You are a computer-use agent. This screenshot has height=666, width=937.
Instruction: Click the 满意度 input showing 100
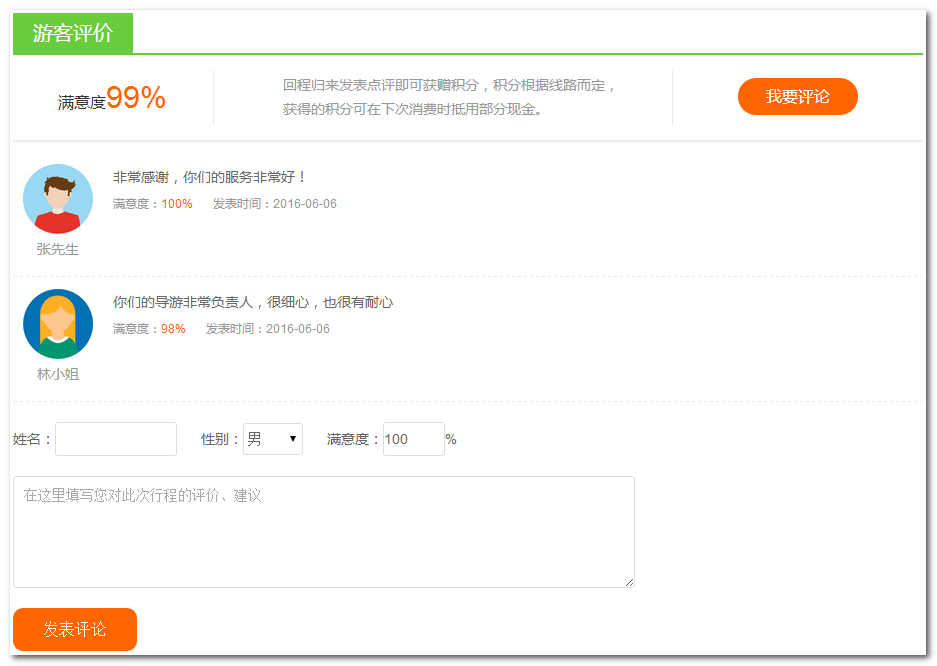(x=414, y=439)
